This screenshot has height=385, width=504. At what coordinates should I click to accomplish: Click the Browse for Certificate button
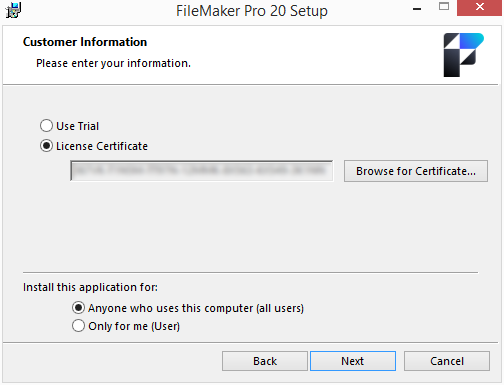(416, 171)
